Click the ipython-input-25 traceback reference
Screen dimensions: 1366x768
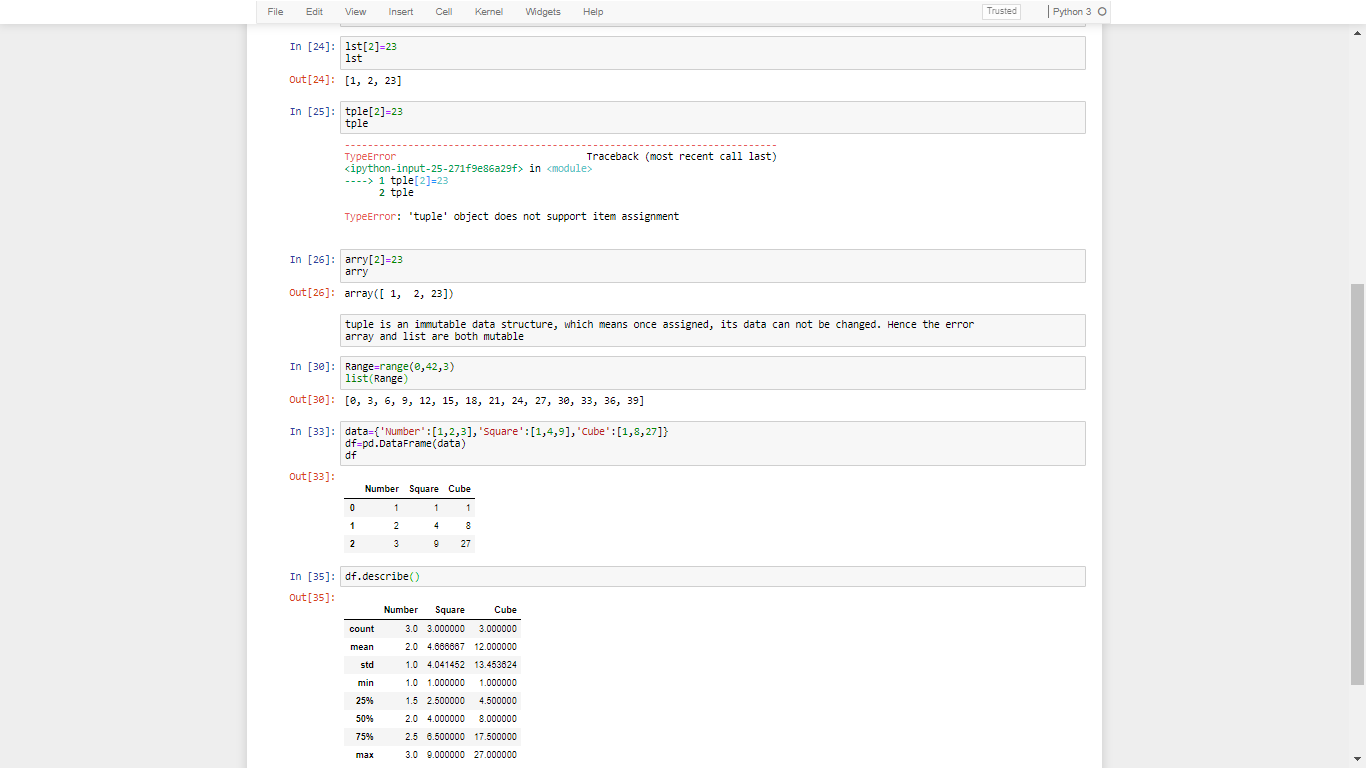click(x=434, y=169)
